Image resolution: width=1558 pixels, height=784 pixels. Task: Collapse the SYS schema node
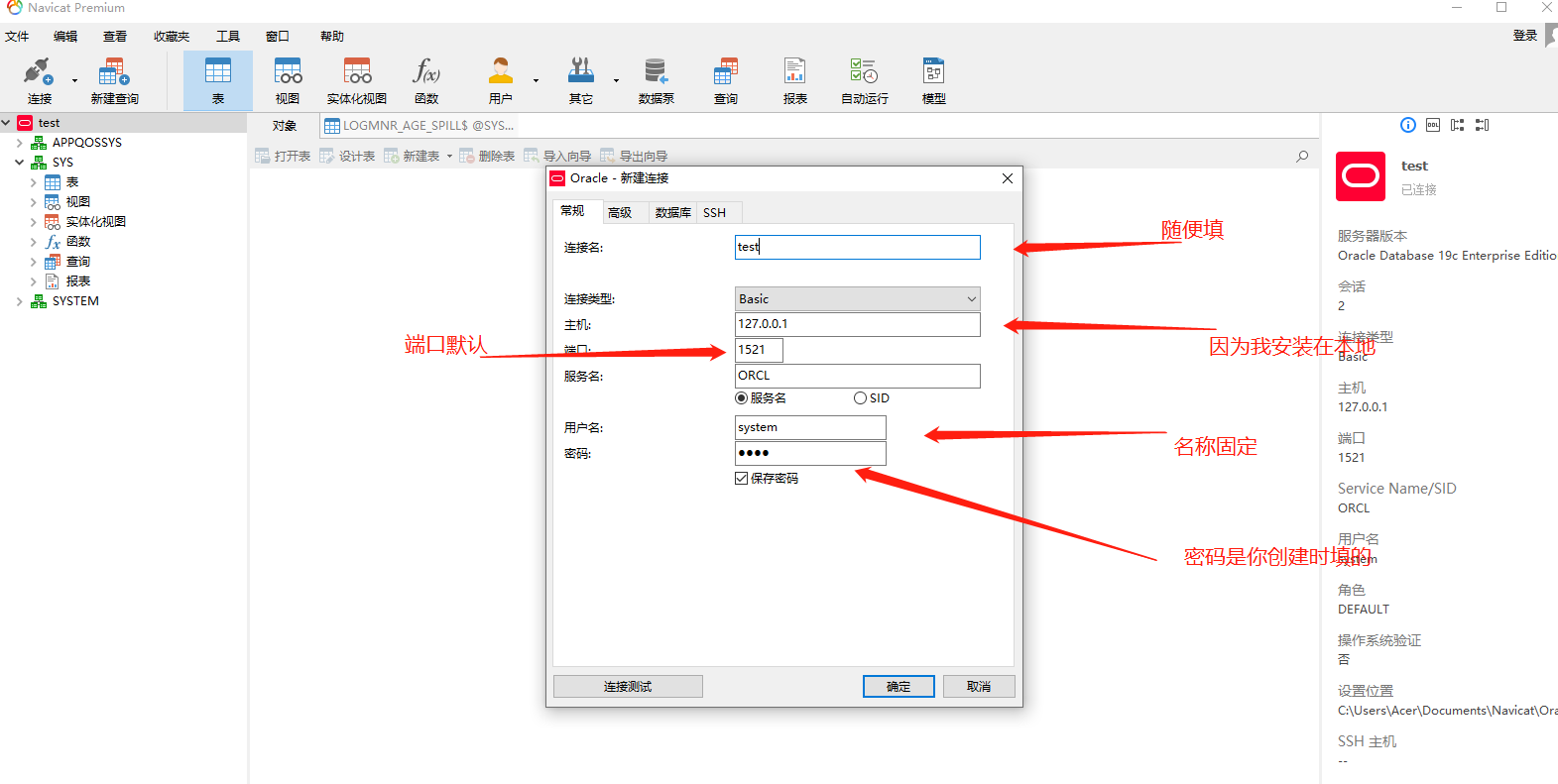[19, 163]
